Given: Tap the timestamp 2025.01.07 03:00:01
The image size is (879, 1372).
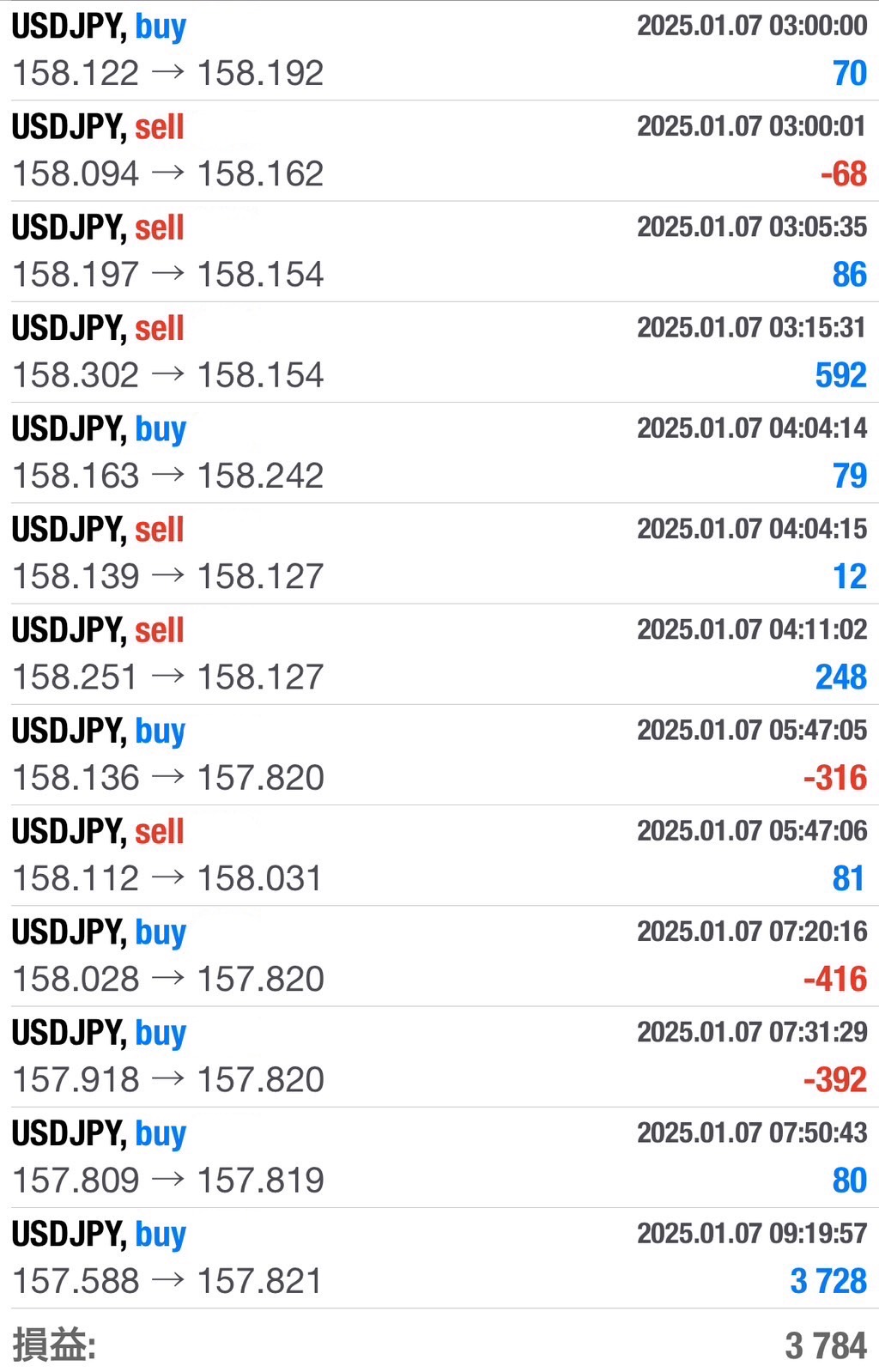Looking at the screenshot, I should (751, 126).
